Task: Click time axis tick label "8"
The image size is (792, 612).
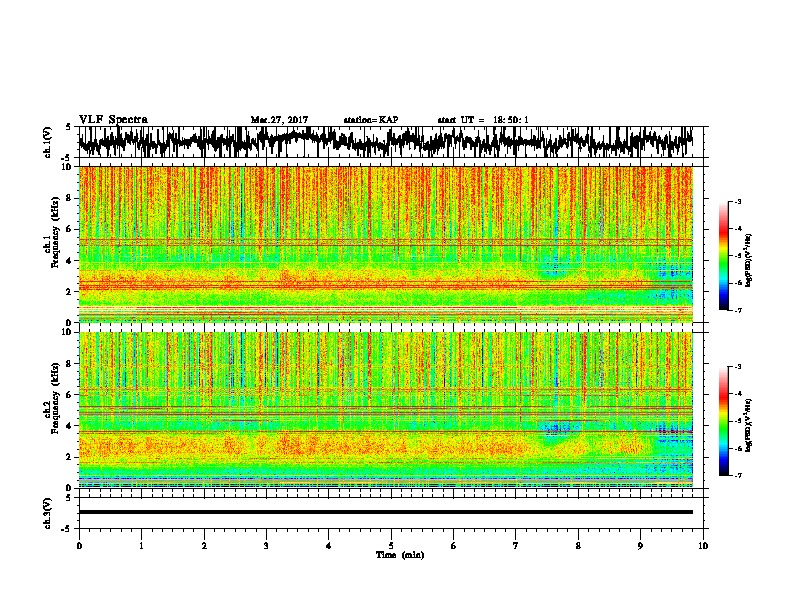Action: (578, 546)
